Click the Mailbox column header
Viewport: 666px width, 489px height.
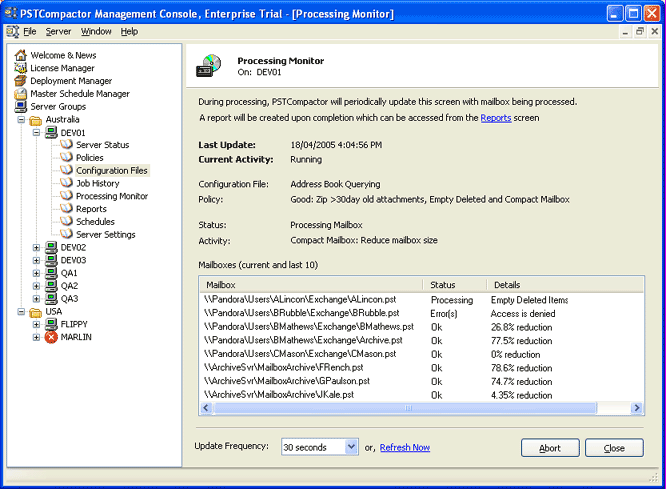(311, 285)
